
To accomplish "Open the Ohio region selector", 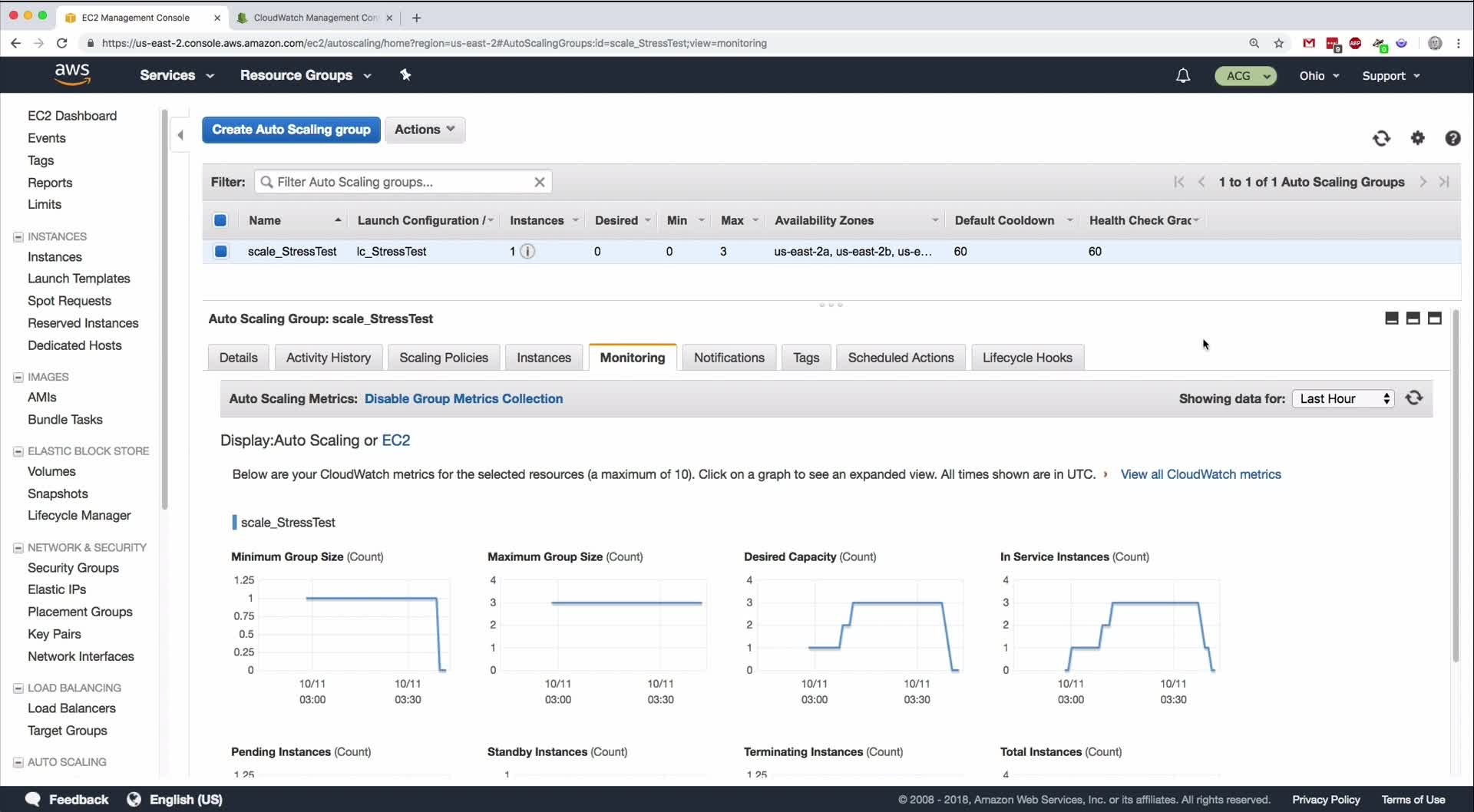I will tap(1319, 75).
